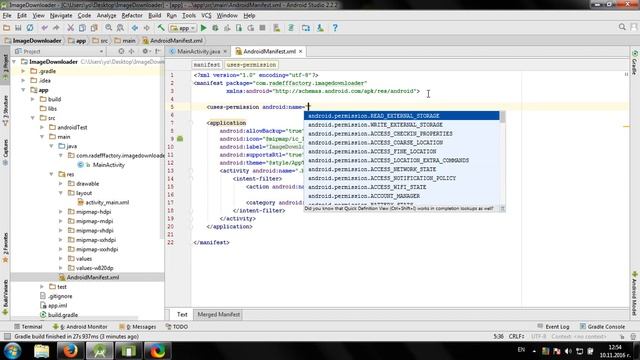This screenshot has height=360, width=640.
Task: Click the Synchronize toolbar icon
Action: click(30, 28)
